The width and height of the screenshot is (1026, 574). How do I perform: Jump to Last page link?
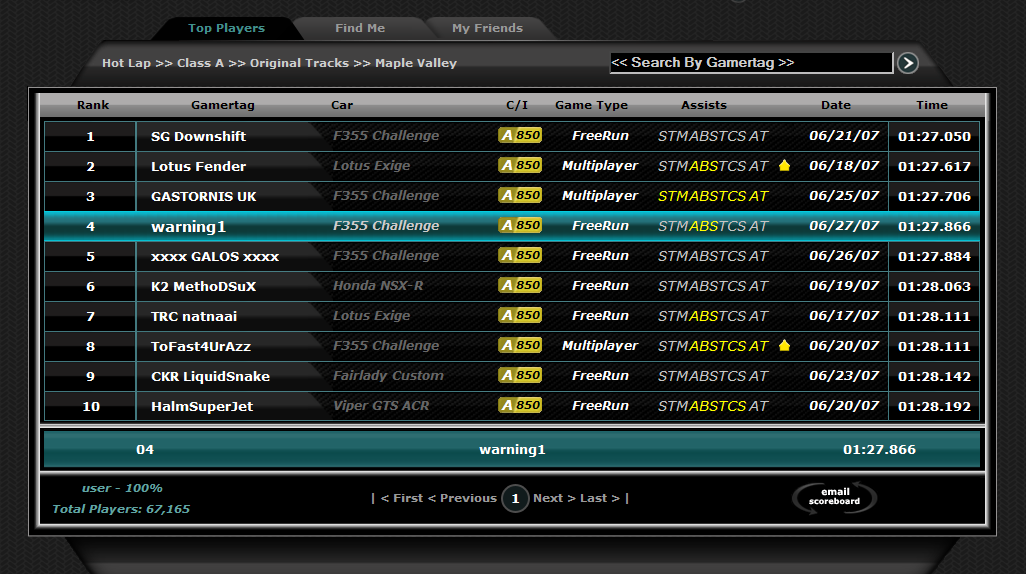[600, 498]
